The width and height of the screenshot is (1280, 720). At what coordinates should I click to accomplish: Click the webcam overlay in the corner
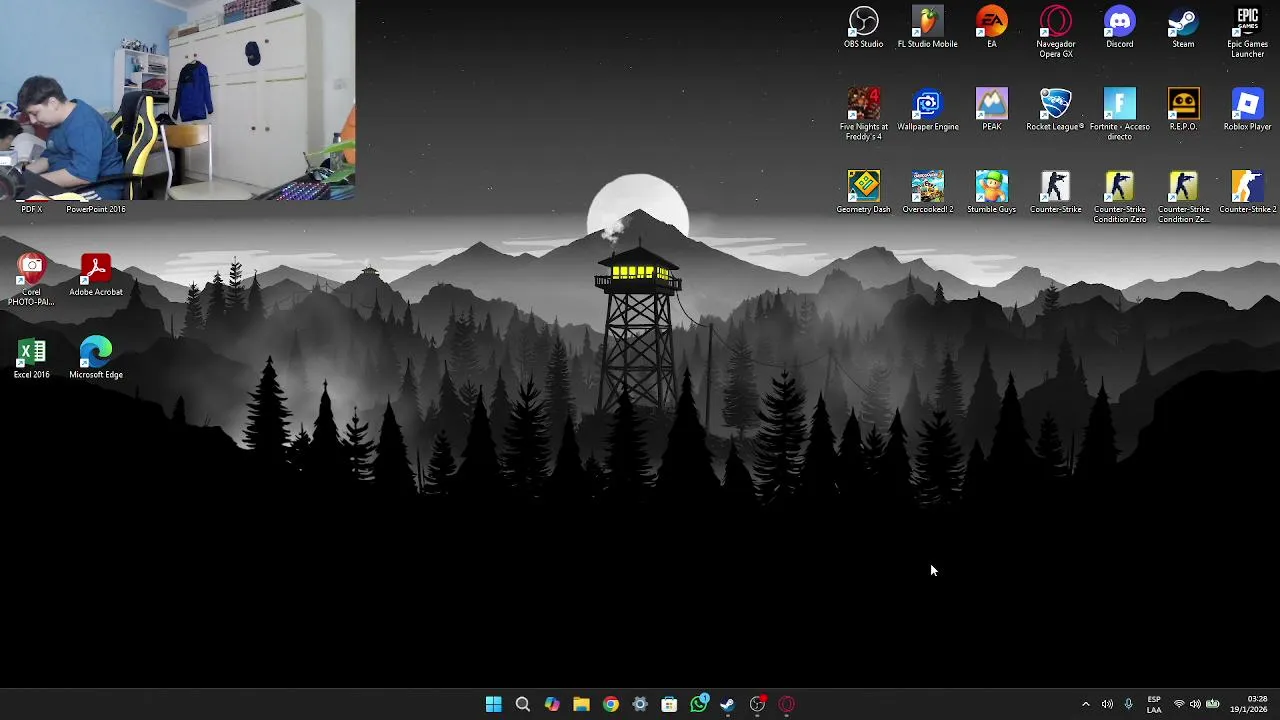(x=177, y=100)
